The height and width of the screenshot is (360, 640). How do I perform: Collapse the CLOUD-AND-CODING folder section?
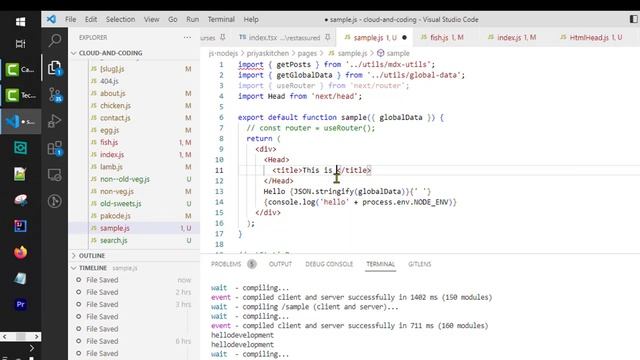(135, 53)
